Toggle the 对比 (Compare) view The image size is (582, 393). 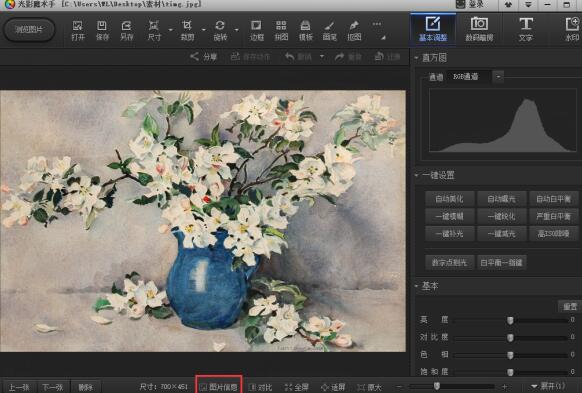click(260, 387)
